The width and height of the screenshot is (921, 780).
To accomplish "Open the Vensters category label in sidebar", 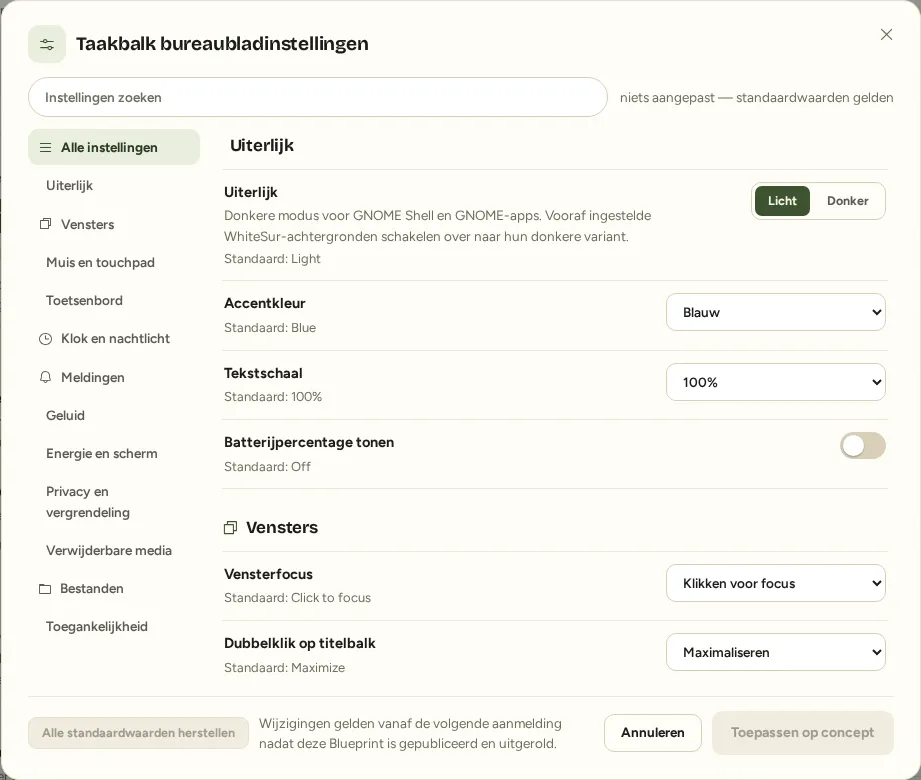I will pos(88,224).
